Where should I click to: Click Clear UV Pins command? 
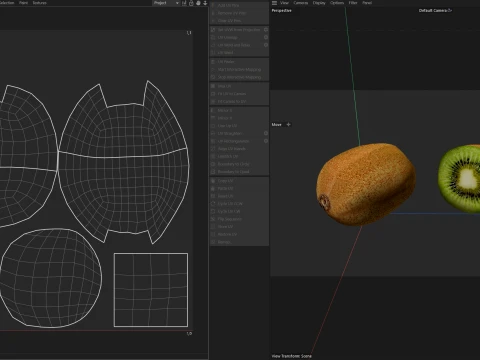coord(239,21)
